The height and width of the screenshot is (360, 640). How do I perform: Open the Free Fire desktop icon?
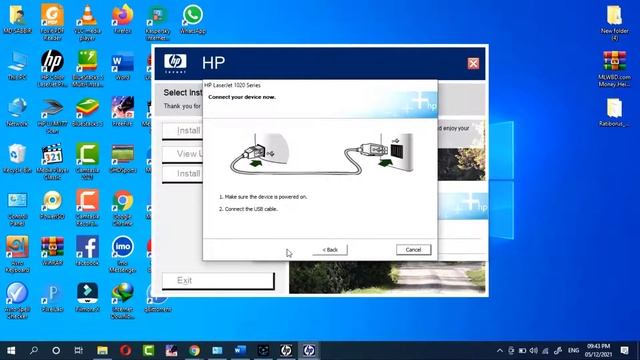click(x=122, y=112)
